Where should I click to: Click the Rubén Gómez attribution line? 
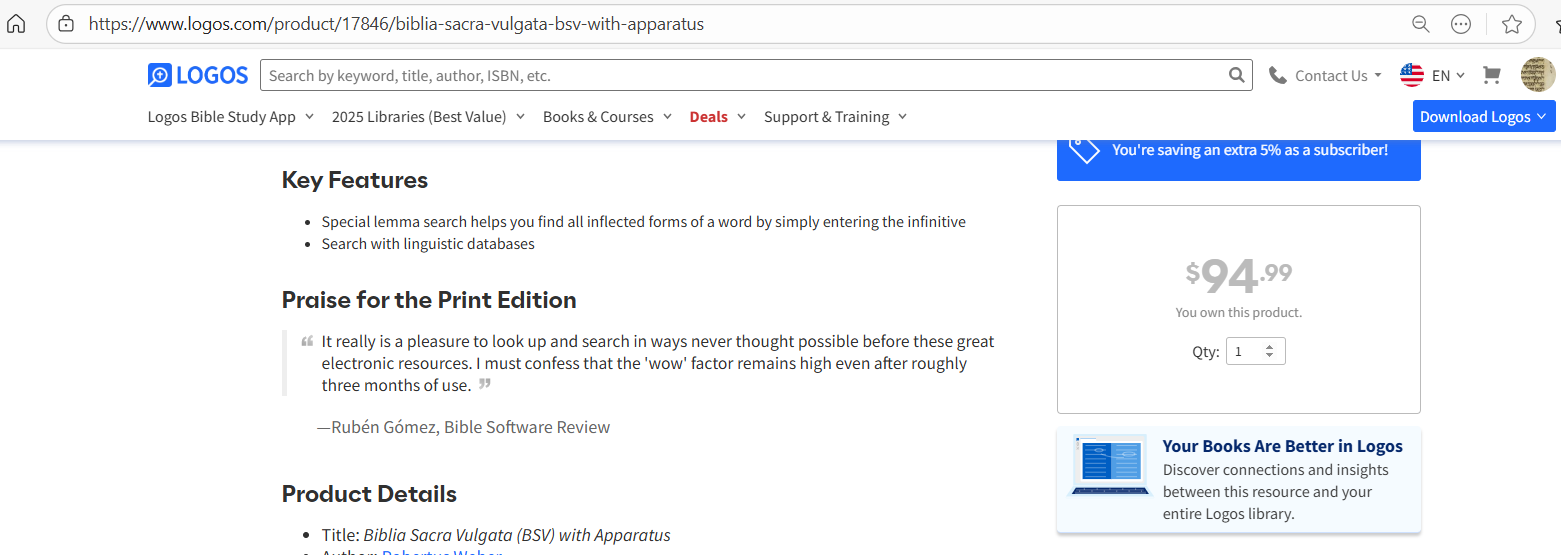point(464,427)
